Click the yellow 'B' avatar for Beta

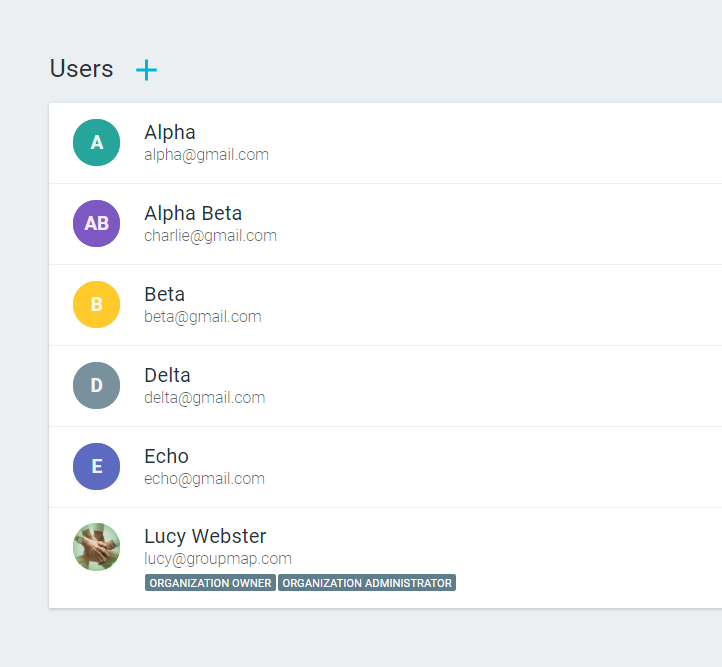(97, 305)
